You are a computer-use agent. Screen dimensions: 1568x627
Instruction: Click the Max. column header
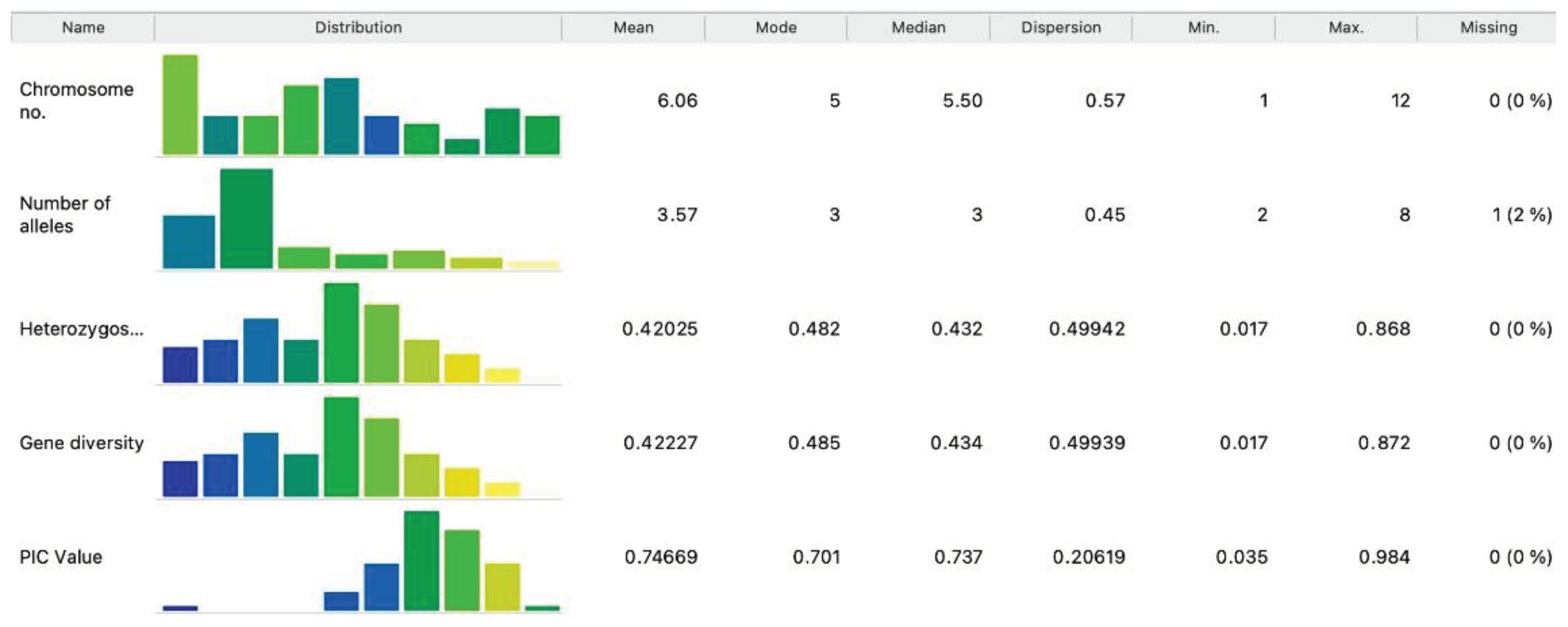tap(1346, 27)
